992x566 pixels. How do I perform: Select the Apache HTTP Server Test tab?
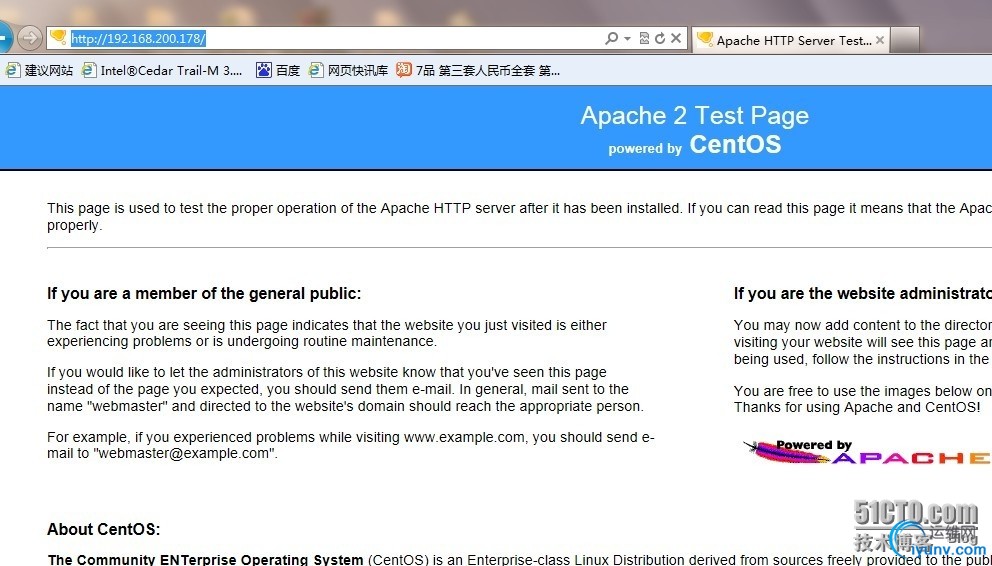791,40
